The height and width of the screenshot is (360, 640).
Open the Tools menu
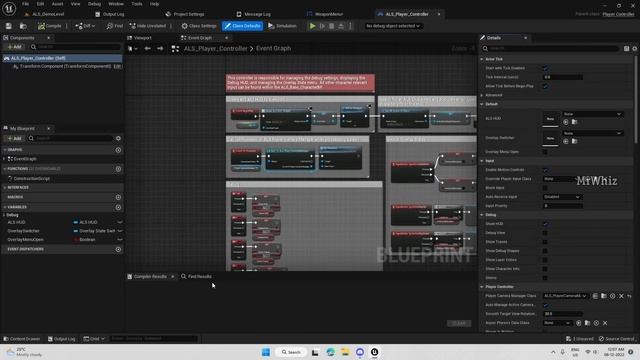pos(137,4)
